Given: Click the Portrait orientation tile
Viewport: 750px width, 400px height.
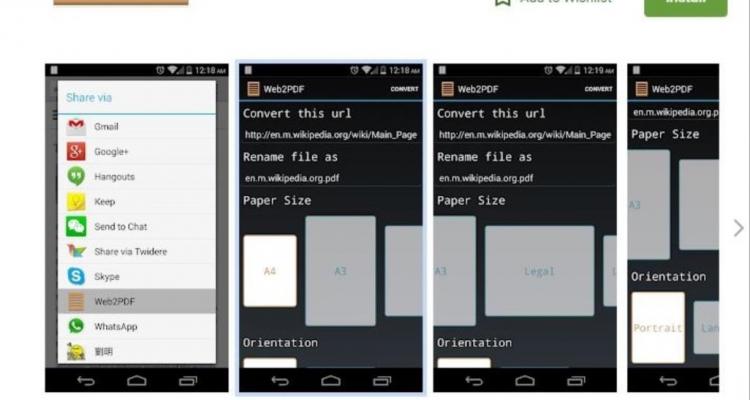Looking at the screenshot, I should (658, 328).
